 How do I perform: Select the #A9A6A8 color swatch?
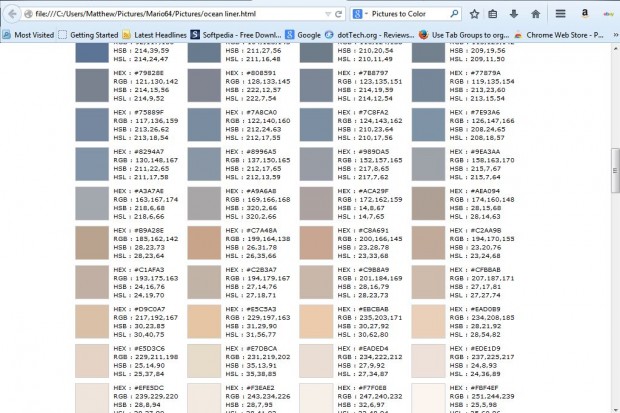coord(204,203)
